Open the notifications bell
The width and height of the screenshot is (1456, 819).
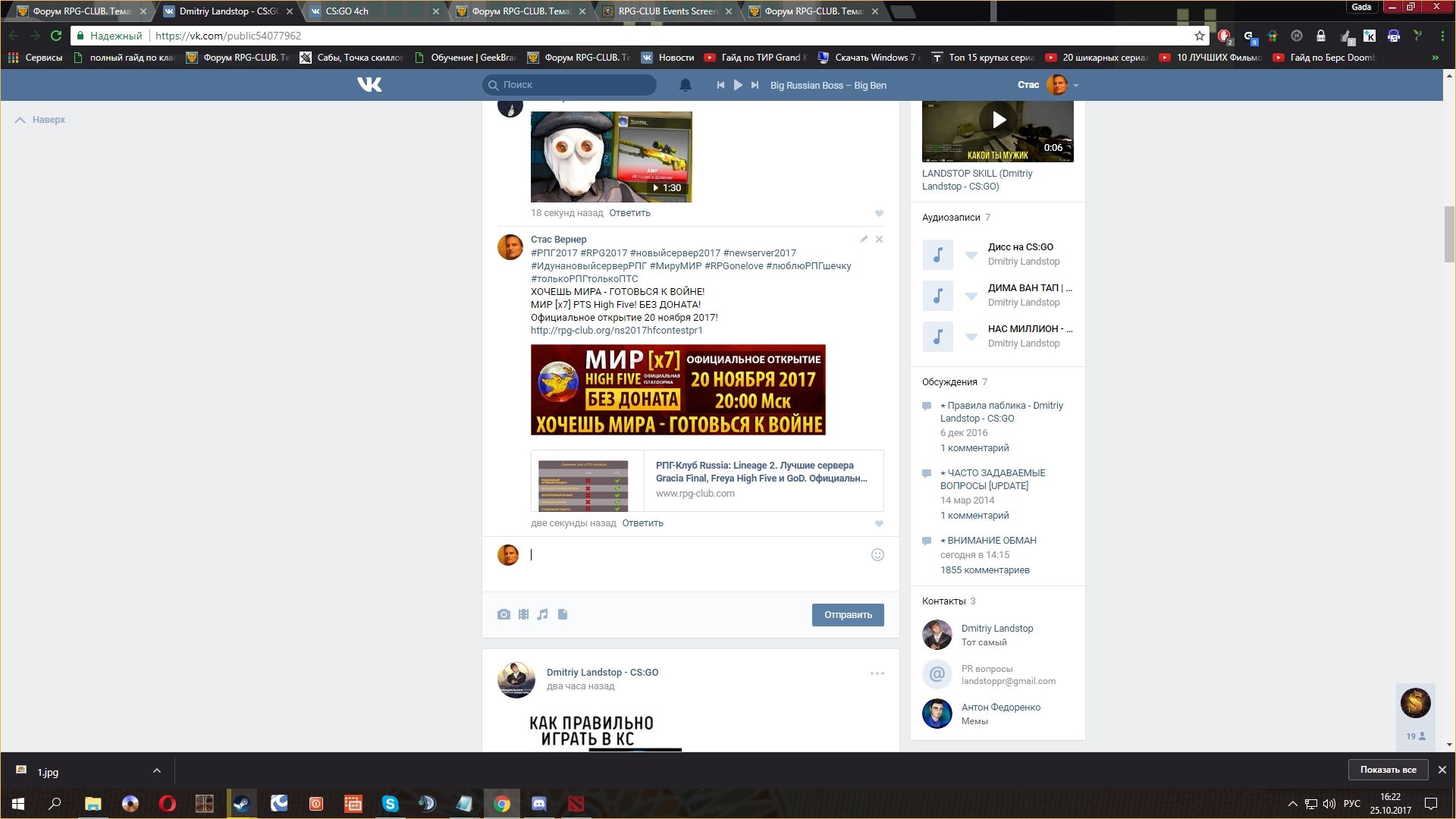[686, 85]
